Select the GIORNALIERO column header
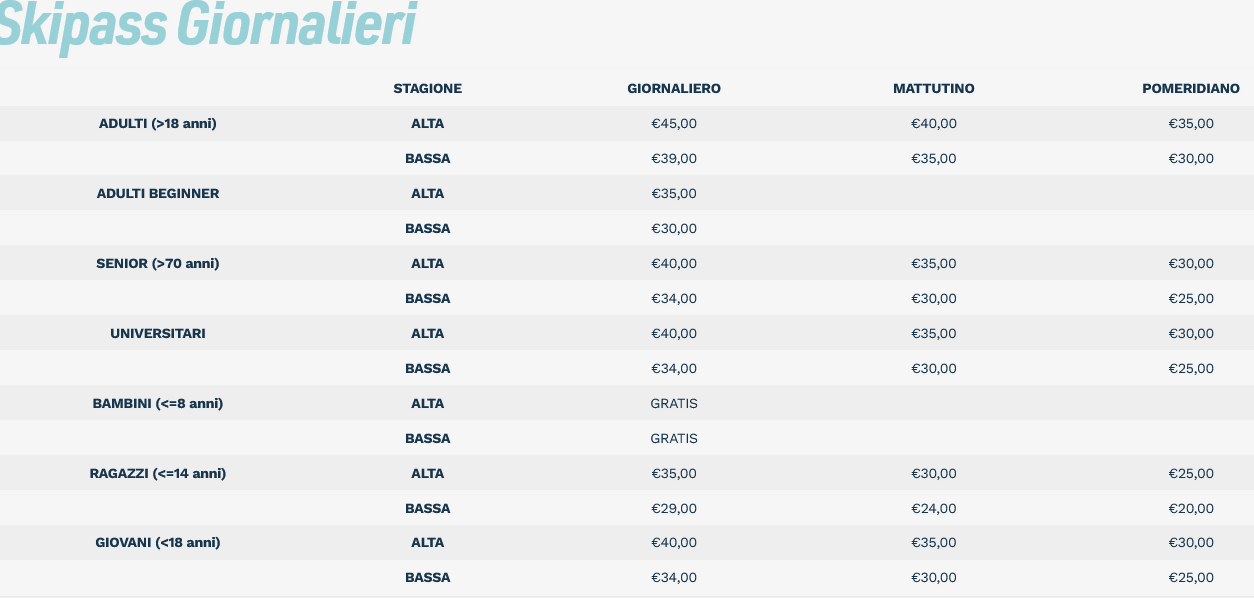Screen dimensions: 1254x598 click(x=674, y=89)
